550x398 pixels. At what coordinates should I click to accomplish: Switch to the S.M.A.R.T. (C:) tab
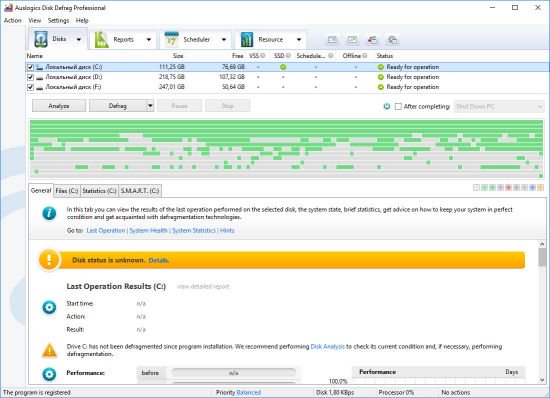(140, 191)
